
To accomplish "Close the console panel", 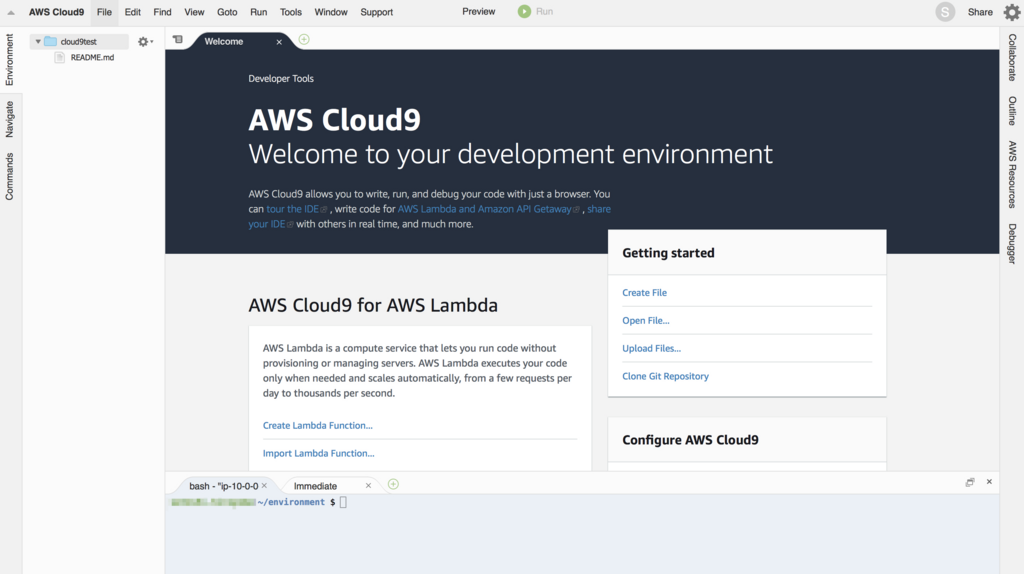I will point(989,482).
